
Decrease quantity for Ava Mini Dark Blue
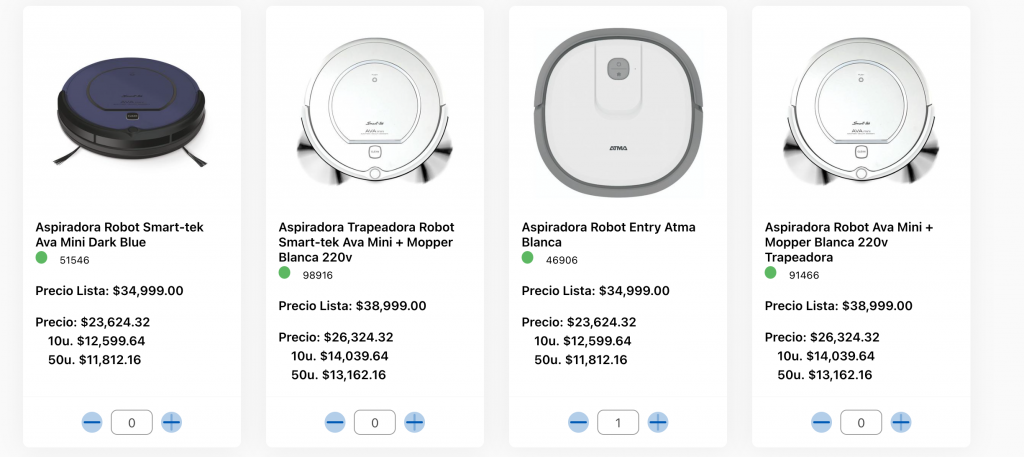(92, 423)
